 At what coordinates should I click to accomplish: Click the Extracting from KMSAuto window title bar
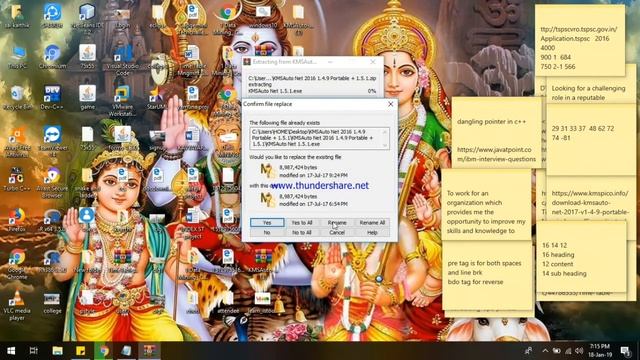(313, 62)
